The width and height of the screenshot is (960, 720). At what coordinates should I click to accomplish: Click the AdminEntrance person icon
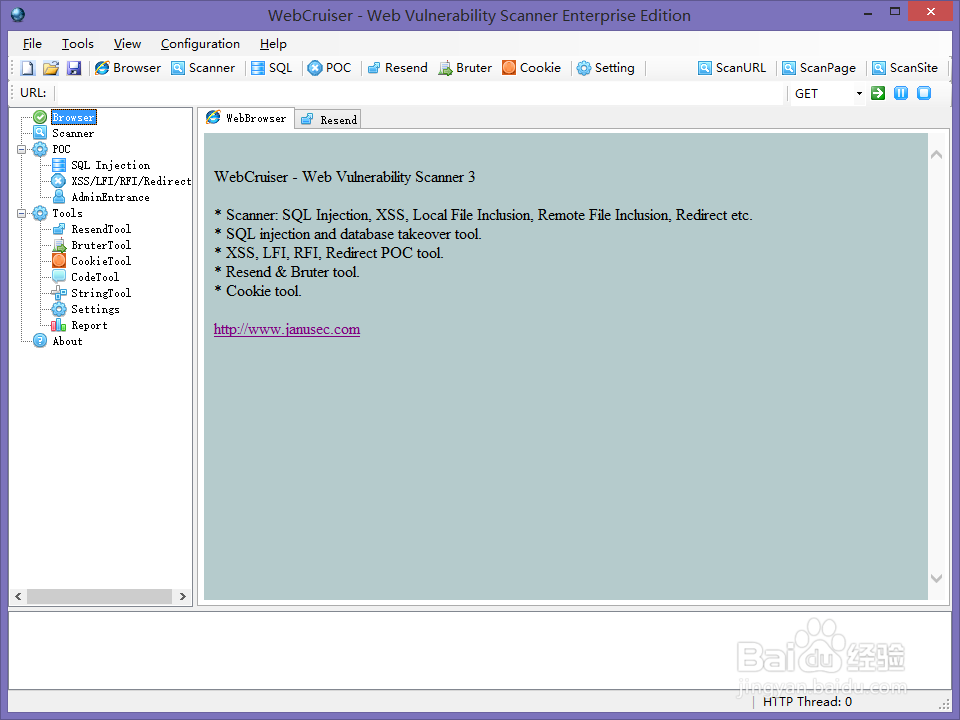pyautogui.click(x=59, y=197)
